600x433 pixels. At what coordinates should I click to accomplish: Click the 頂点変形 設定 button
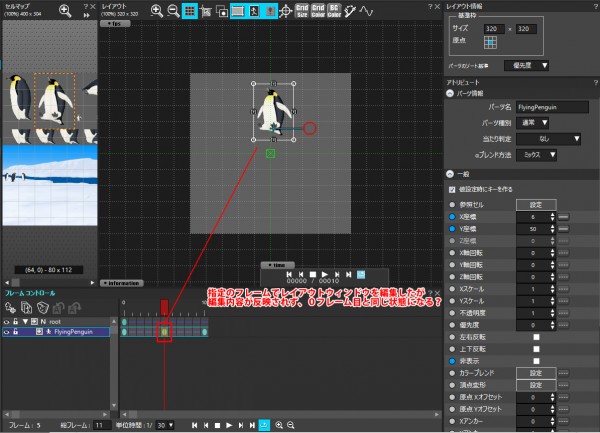coord(536,385)
